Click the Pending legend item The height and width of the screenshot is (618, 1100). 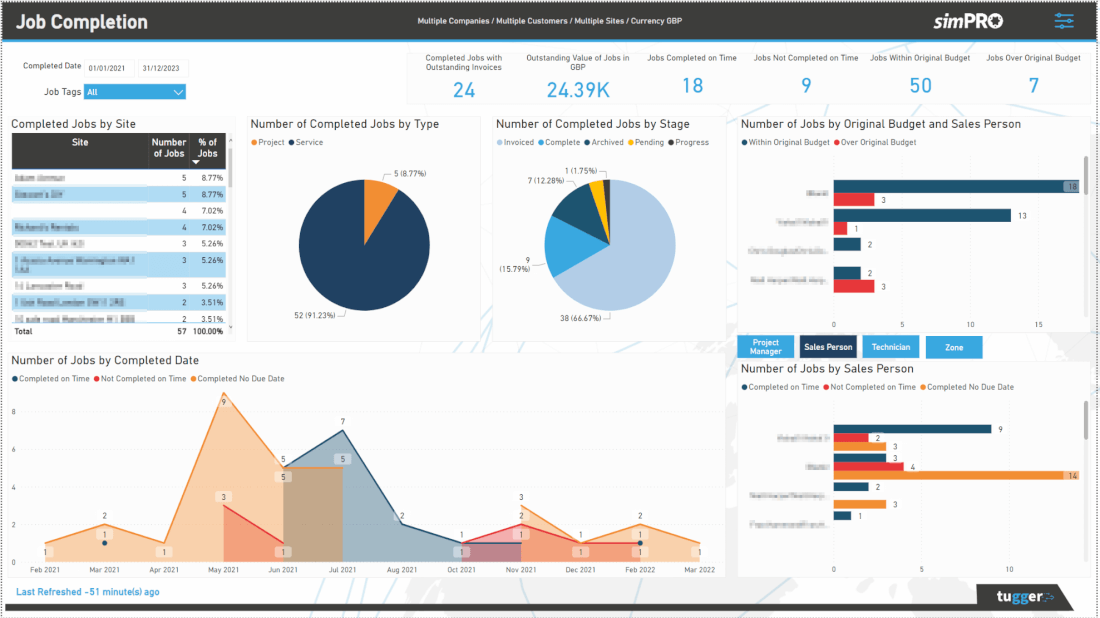click(x=645, y=142)
